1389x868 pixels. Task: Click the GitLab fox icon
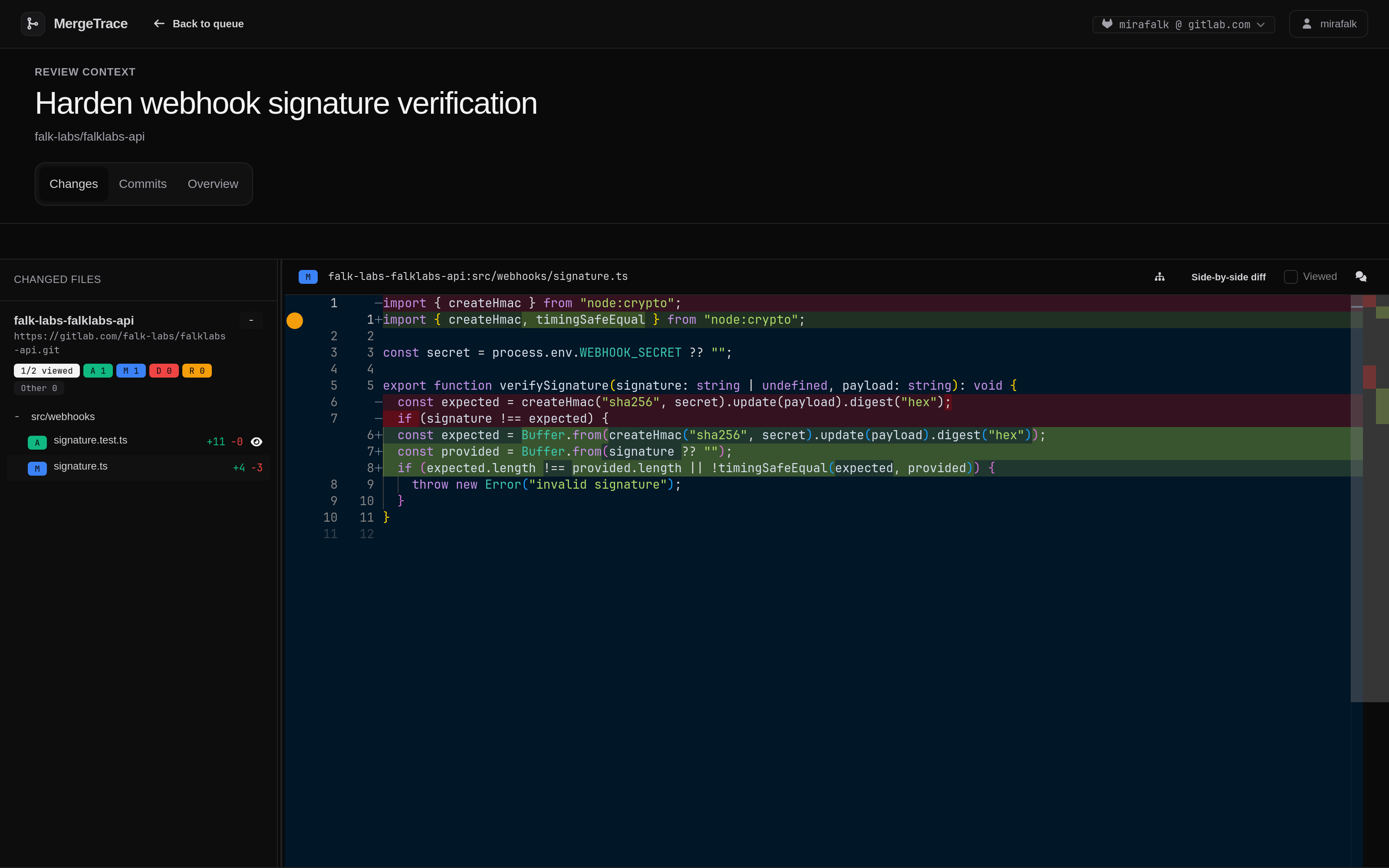tap(1107, 24)
